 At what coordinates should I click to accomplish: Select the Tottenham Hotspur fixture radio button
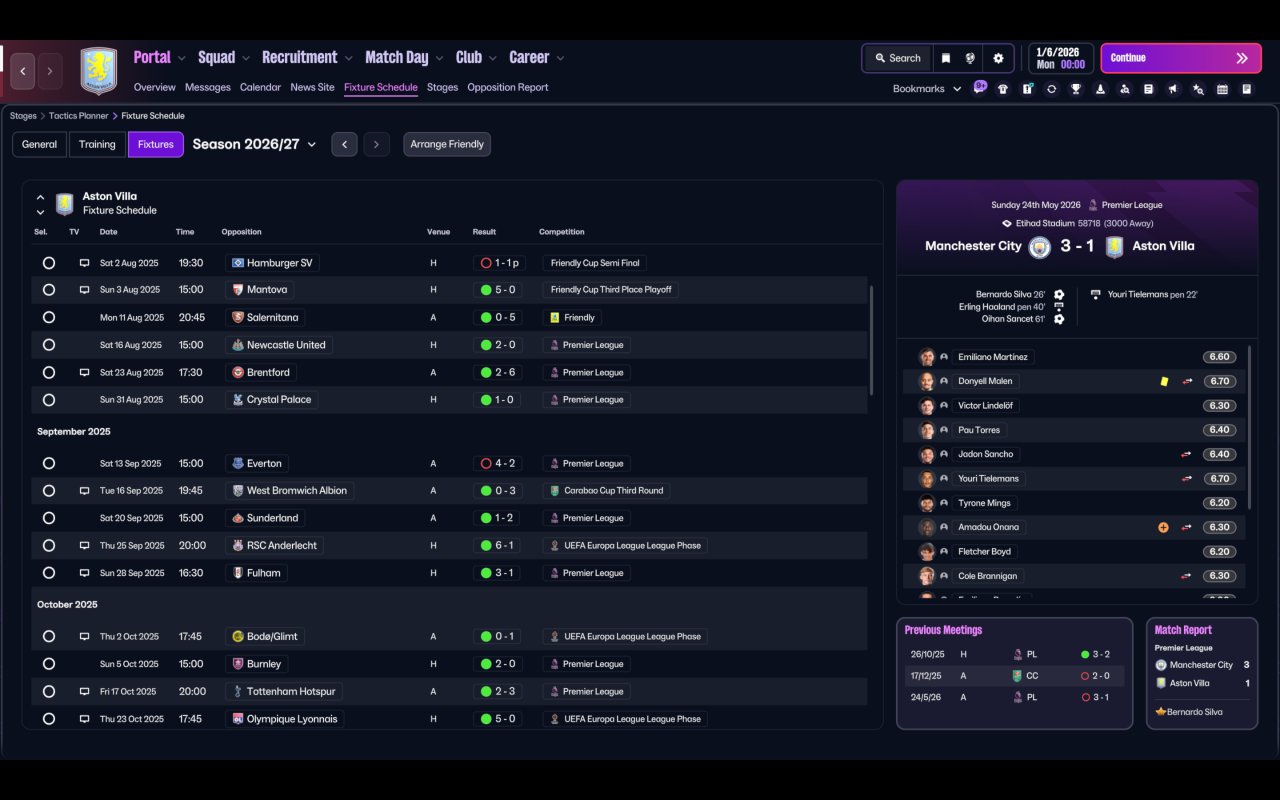(49, 691)
